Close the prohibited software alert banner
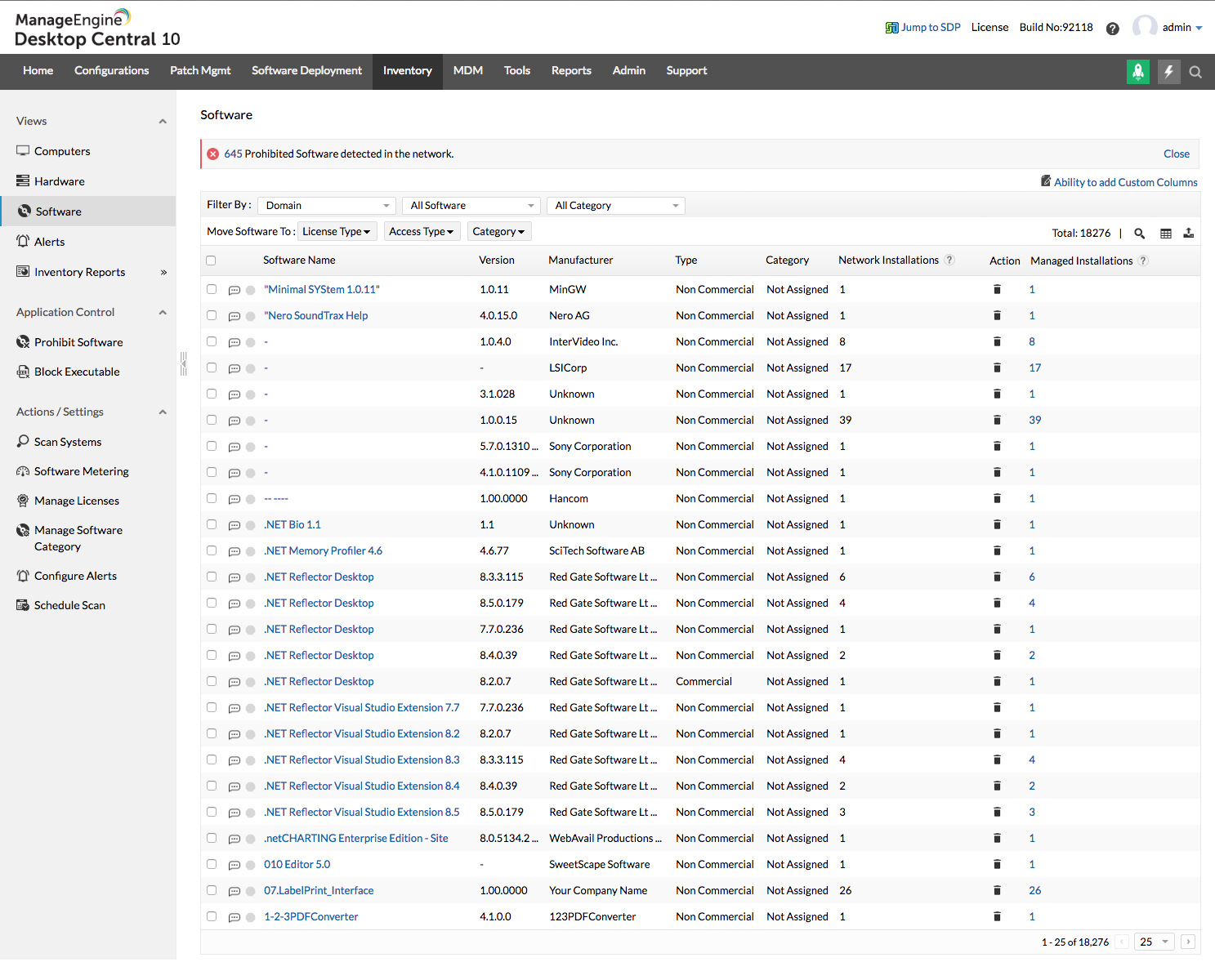Image resolution: width=1215 pixels, height=980 pixels. (x=1177, y=154)
